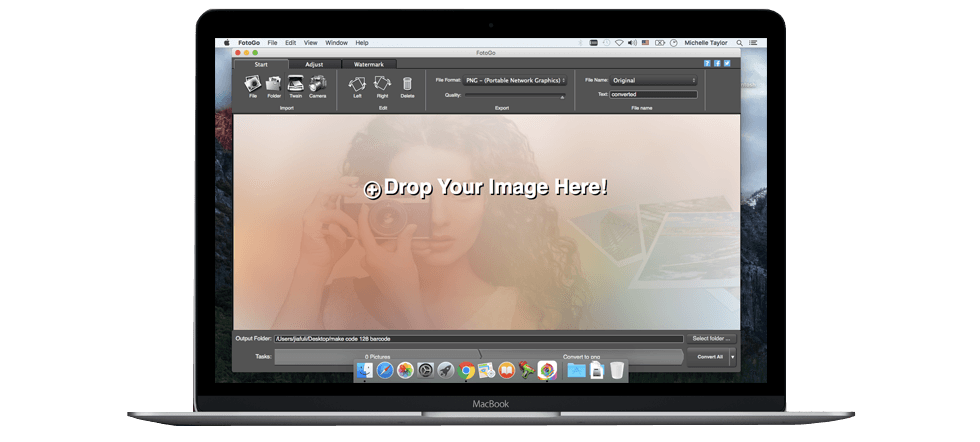Open the FotoGo application menu
Image resolution: width=980 pixels, height=442 pixels.
(249, 43)
